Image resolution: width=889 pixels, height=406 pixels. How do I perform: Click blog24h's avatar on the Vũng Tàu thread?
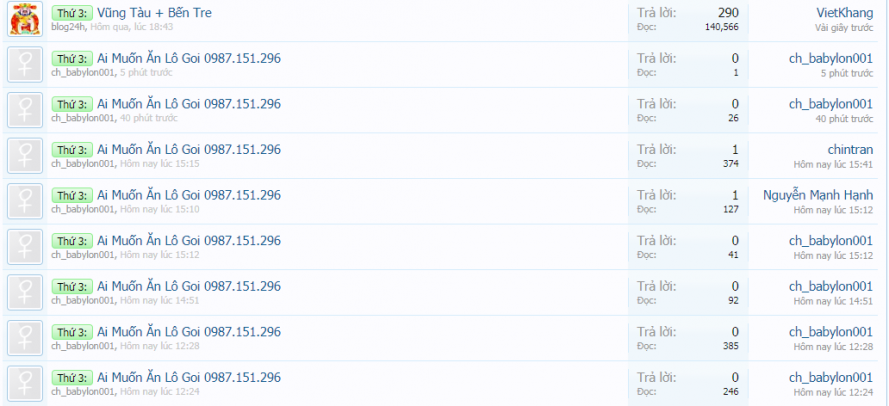[24, 19]
